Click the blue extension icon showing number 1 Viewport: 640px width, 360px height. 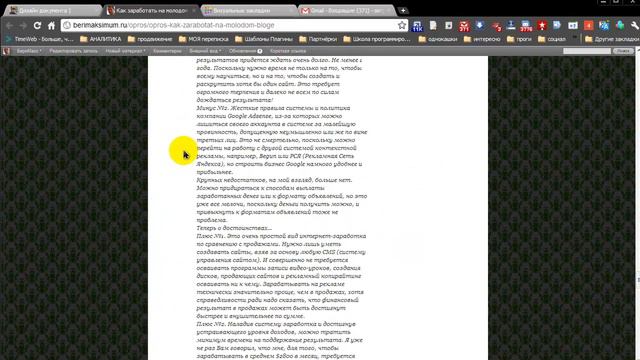(511, 26)
